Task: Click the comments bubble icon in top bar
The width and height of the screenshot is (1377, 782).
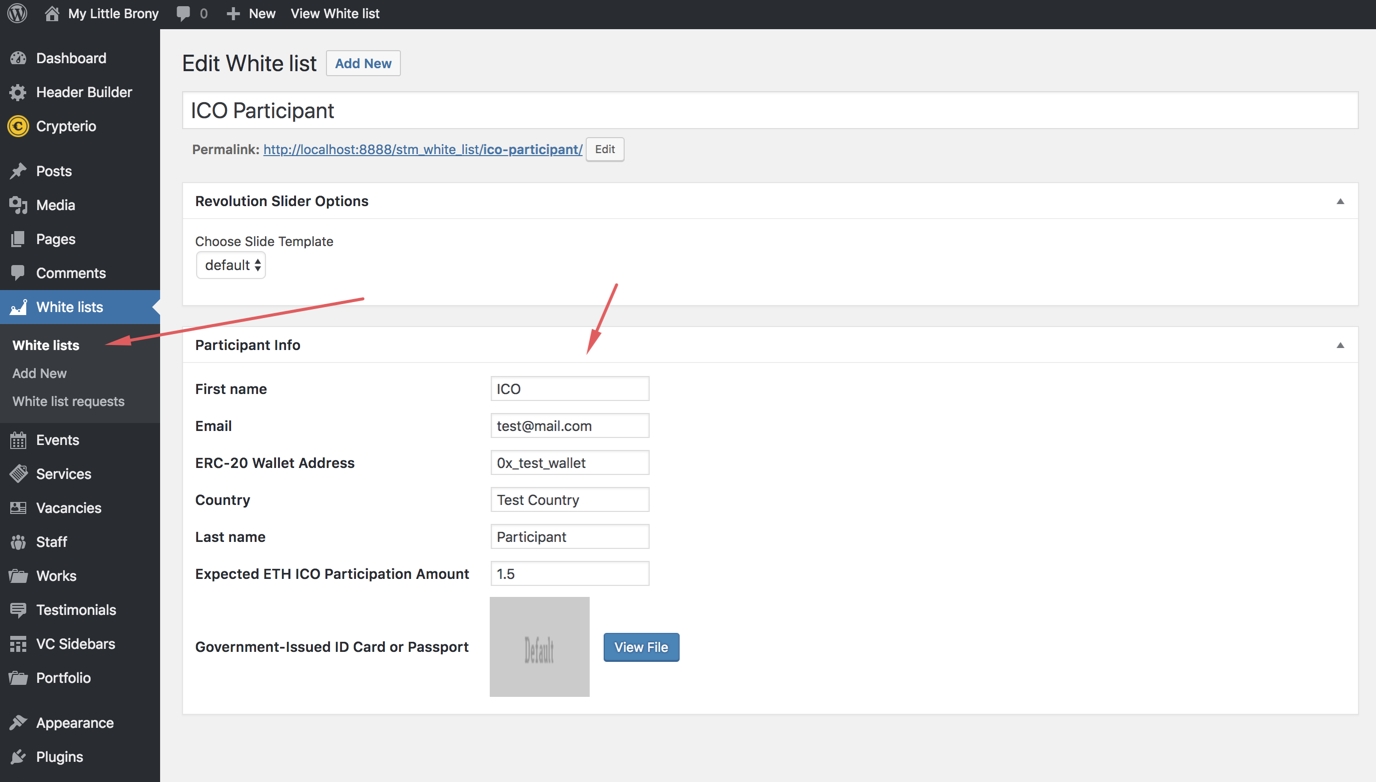Action: pyautogui.click(x=183, y=14)
